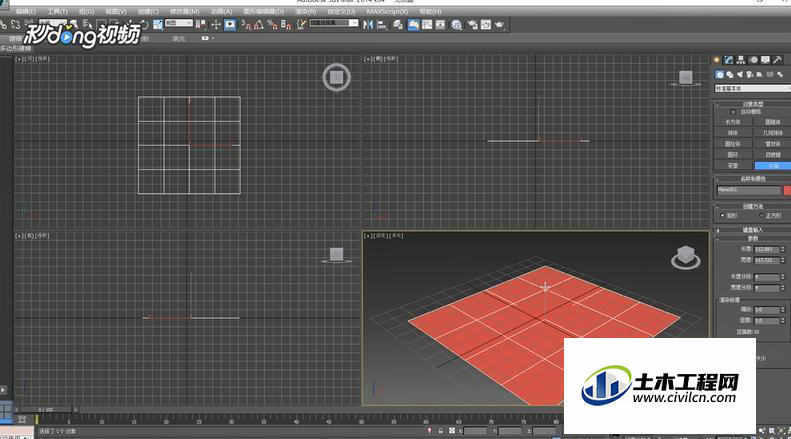Collapse the 创建方法 rollout

coord(752,206)
